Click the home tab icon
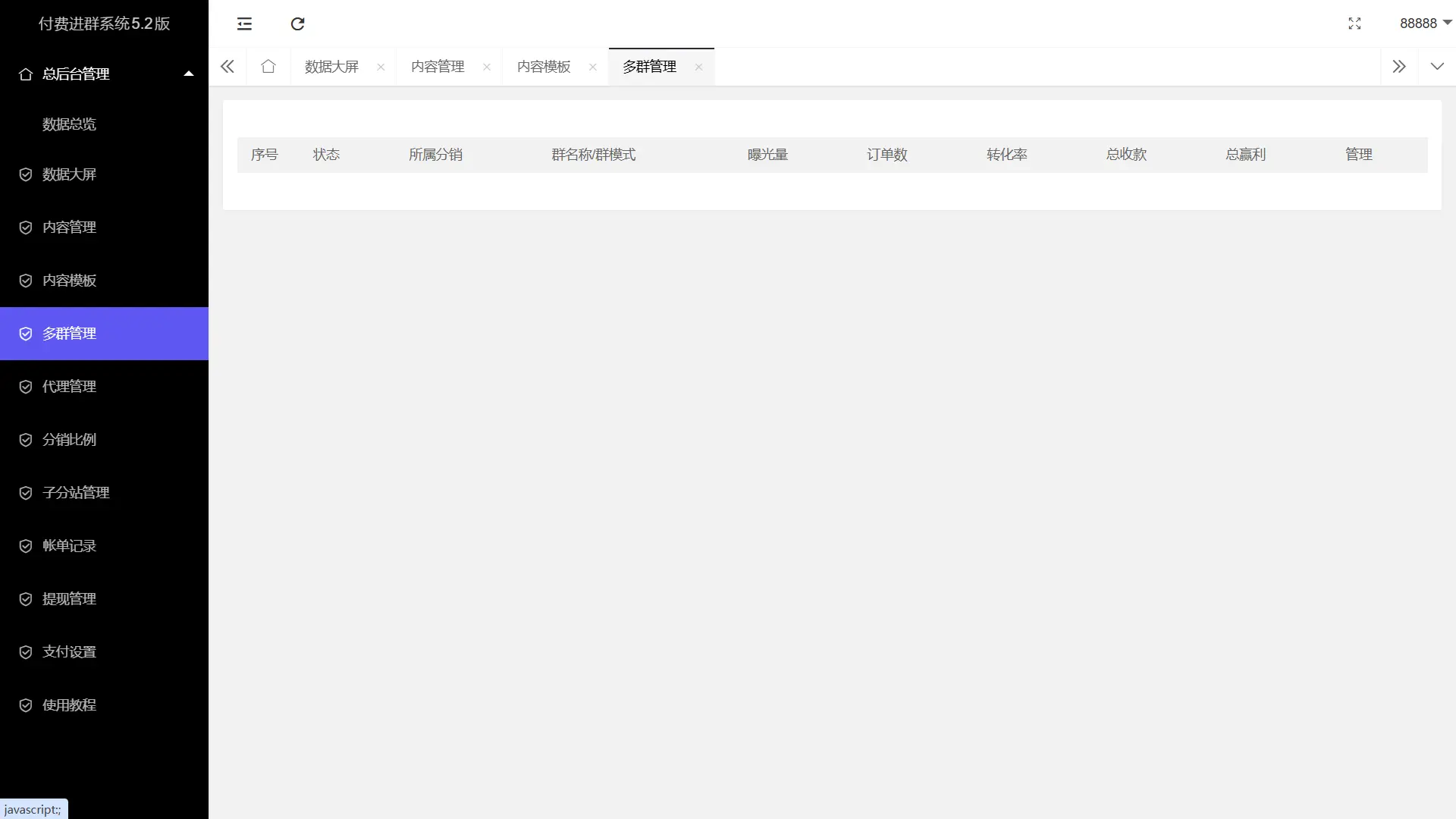This screenshot has height=819, width=1456. (268, 66)
